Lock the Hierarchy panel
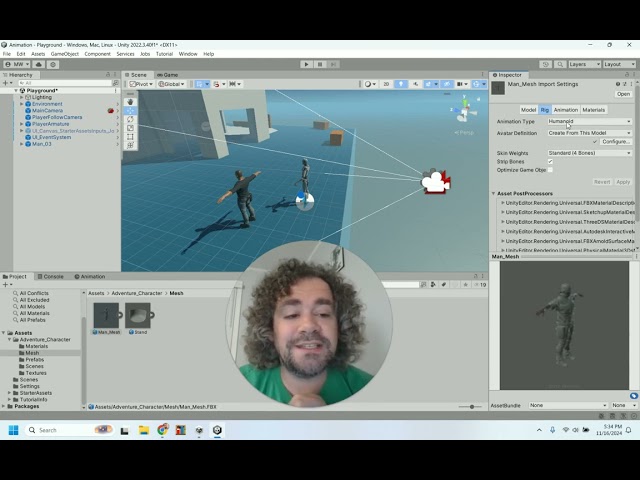This screenshot has height=480, width=640. 108,75
